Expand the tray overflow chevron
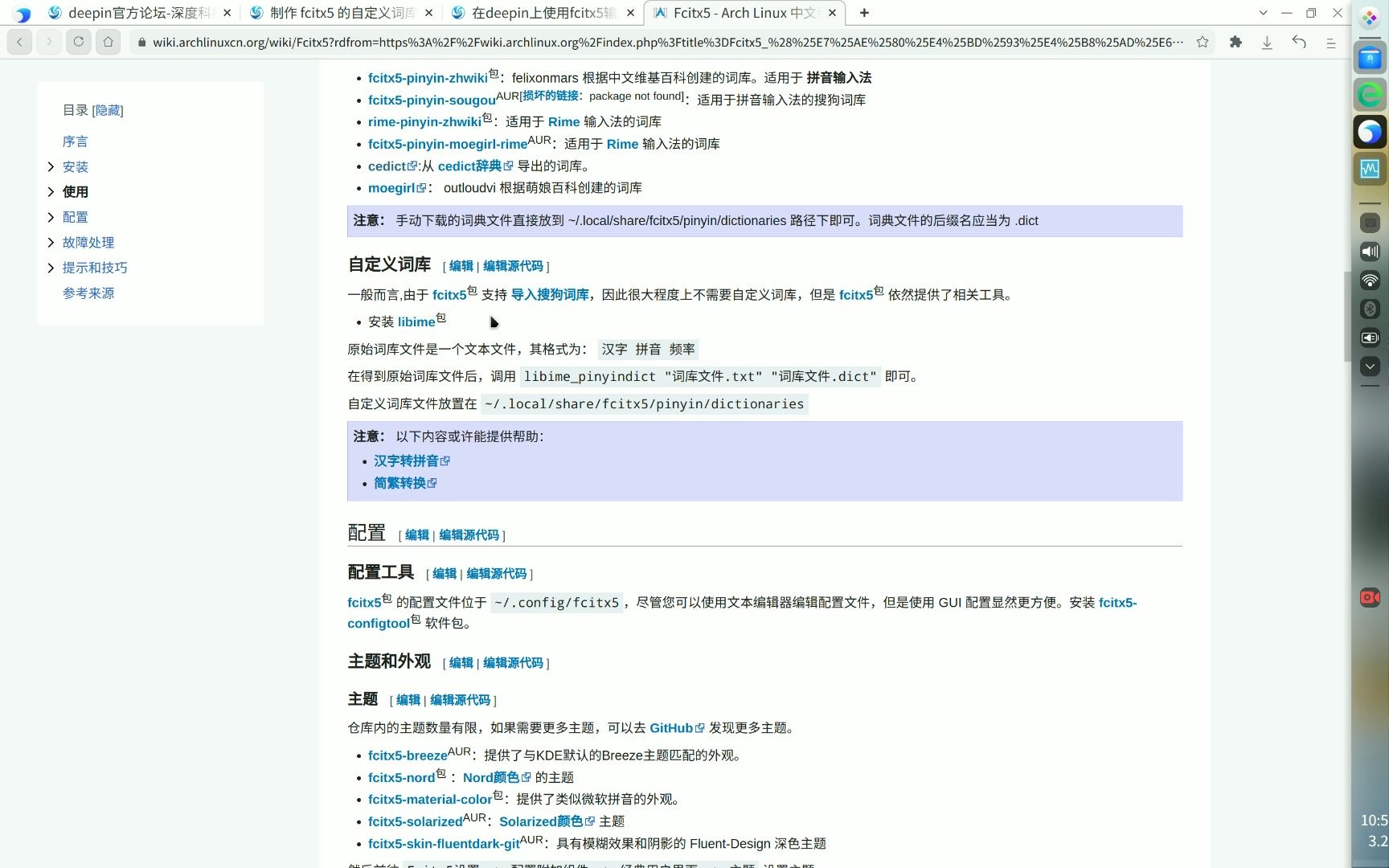The width and height of the screenshot is (1389, 868). point(1370,366)
